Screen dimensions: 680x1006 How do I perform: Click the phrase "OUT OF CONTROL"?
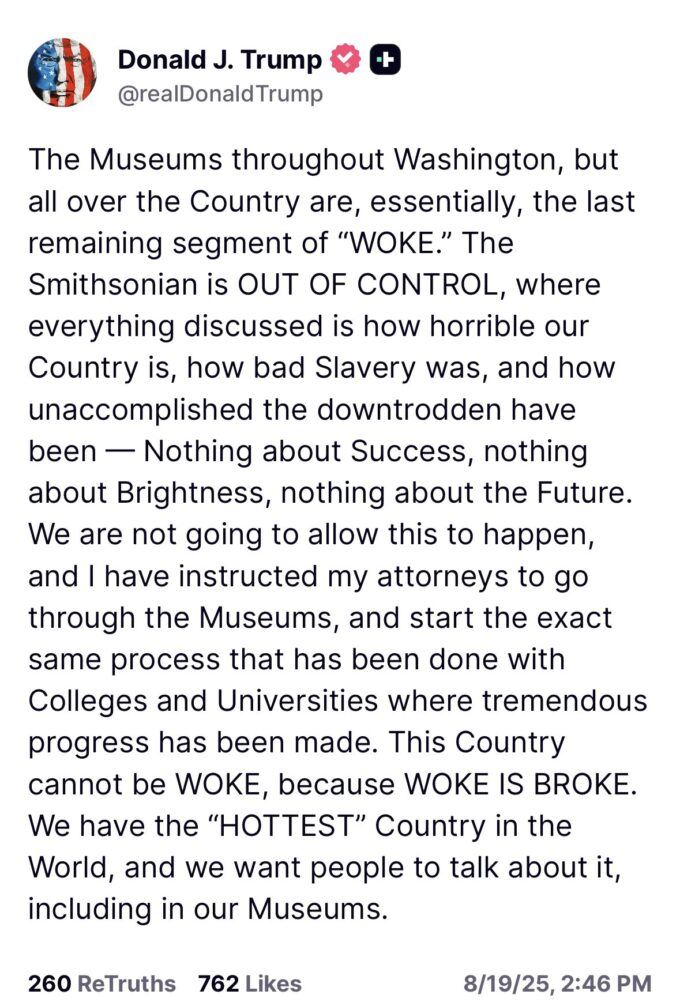click(366, 284)
